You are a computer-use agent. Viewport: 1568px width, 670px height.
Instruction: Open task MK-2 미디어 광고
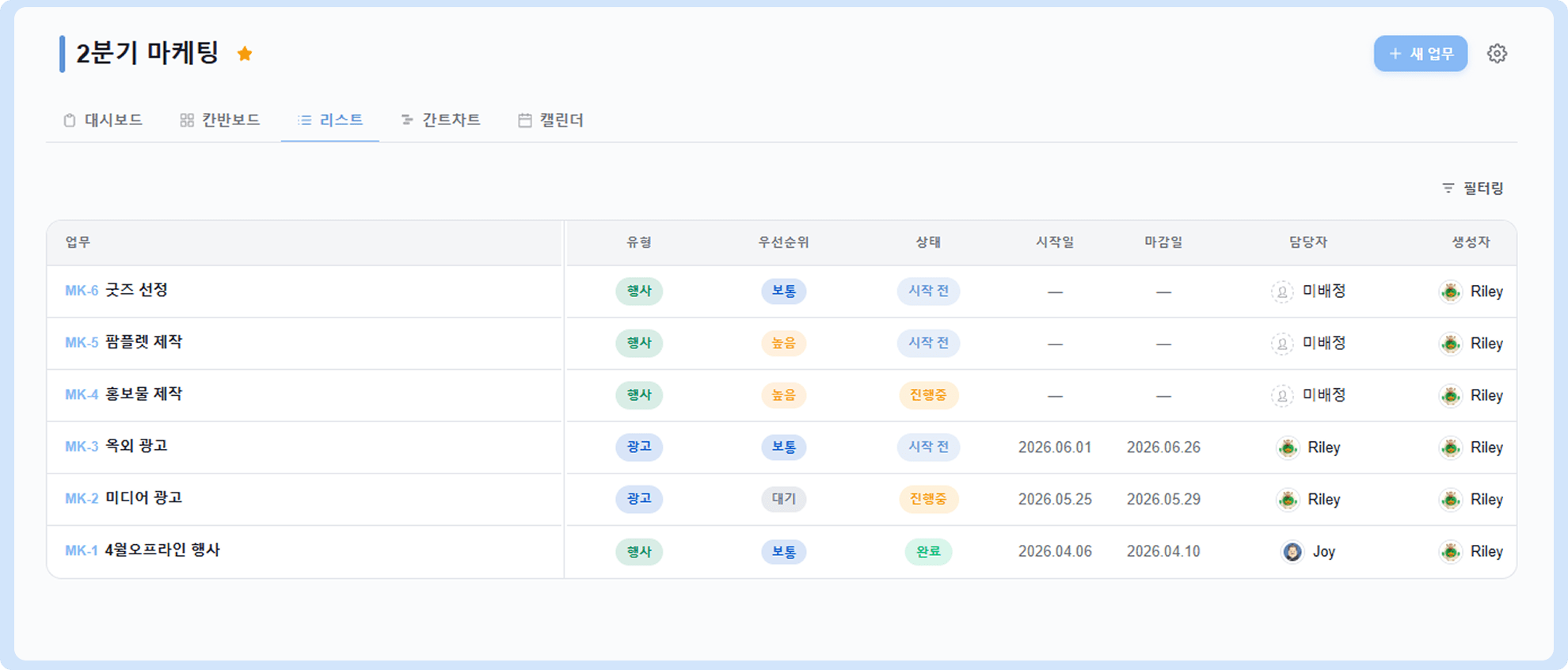(x=124, y=498)
